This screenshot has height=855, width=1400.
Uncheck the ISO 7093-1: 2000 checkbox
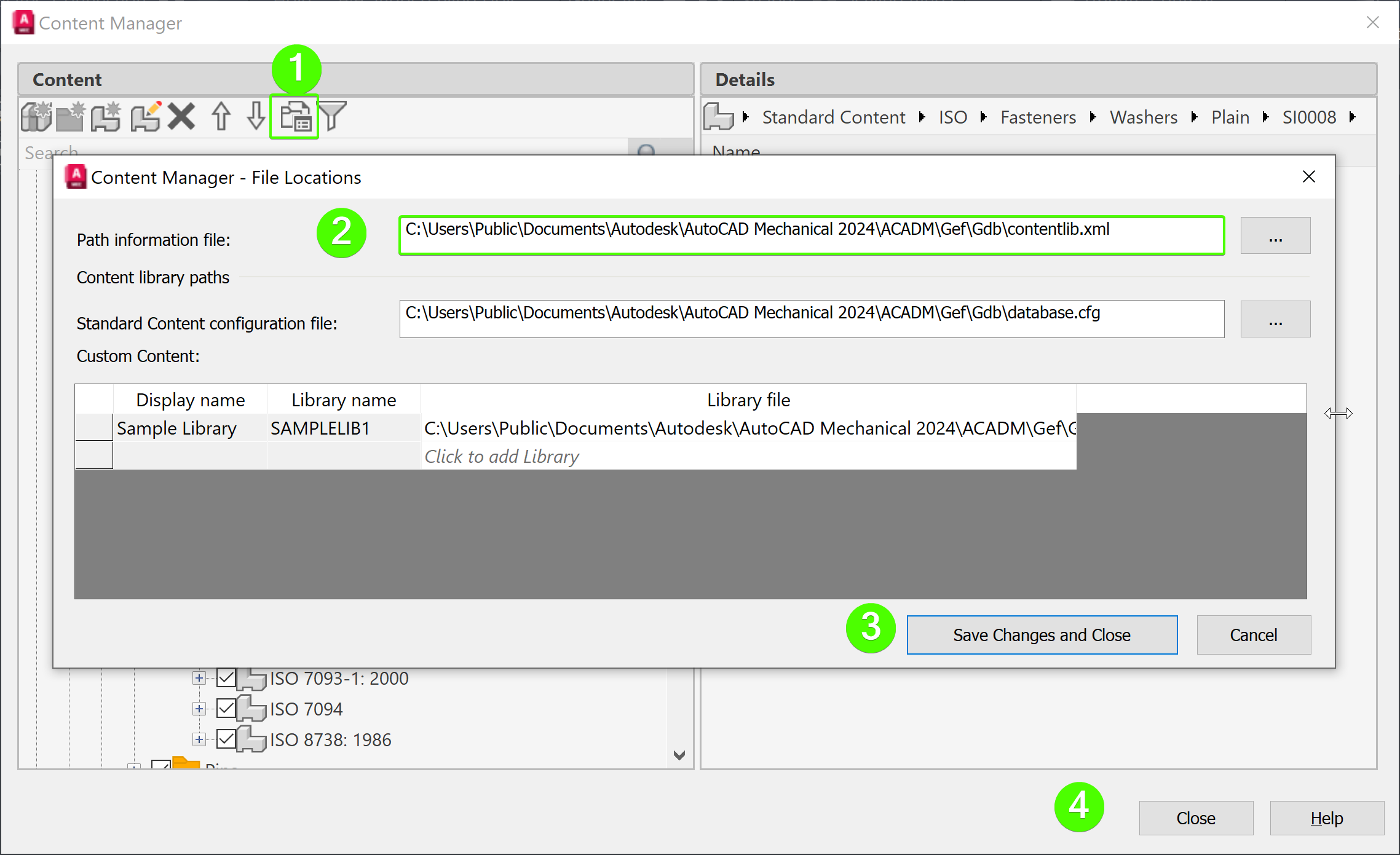coord(226,678)
